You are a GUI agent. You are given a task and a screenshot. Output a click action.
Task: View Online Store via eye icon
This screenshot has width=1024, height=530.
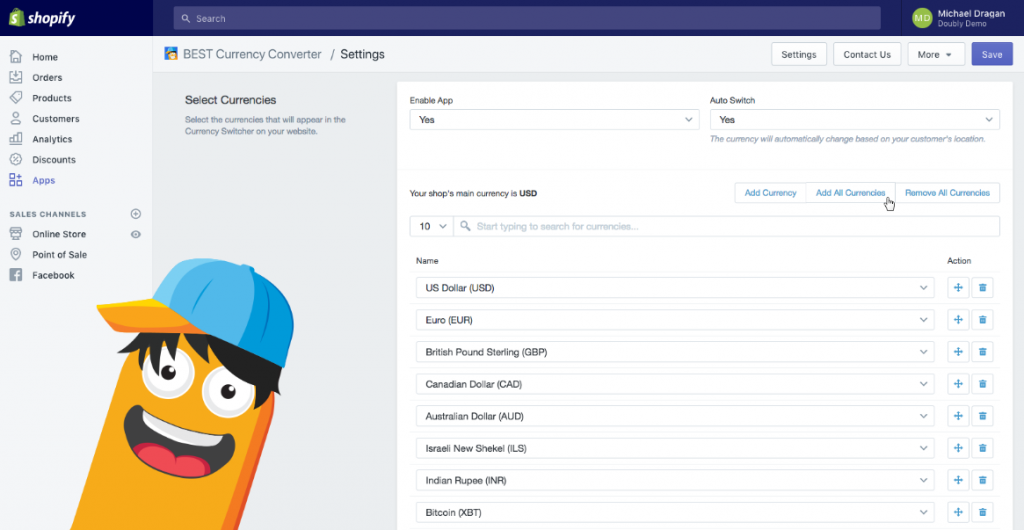click(x=136, y=234)
